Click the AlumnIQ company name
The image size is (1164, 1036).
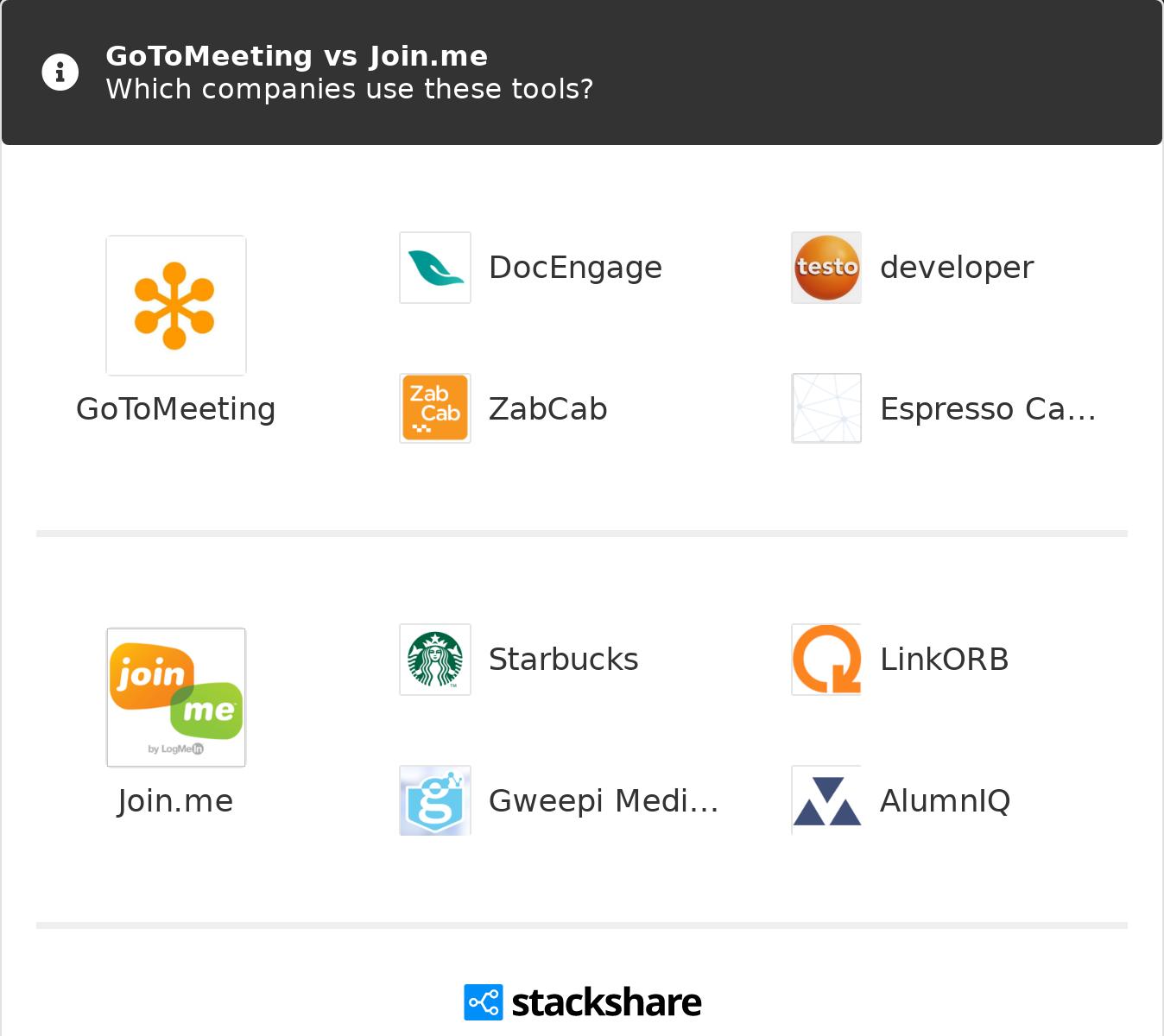click(x=945, y=801)
